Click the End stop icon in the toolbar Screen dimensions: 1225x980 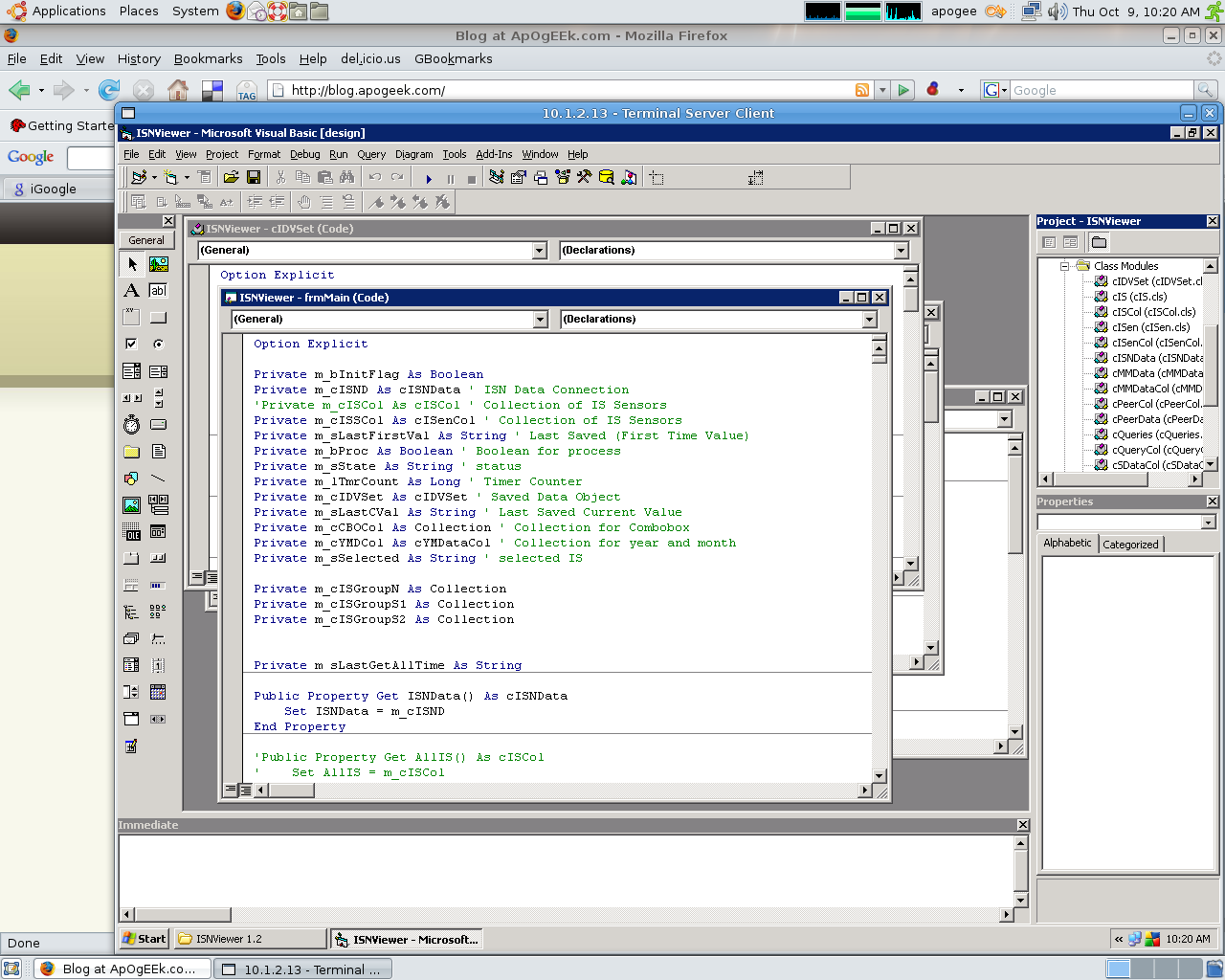tap(472, 178)
